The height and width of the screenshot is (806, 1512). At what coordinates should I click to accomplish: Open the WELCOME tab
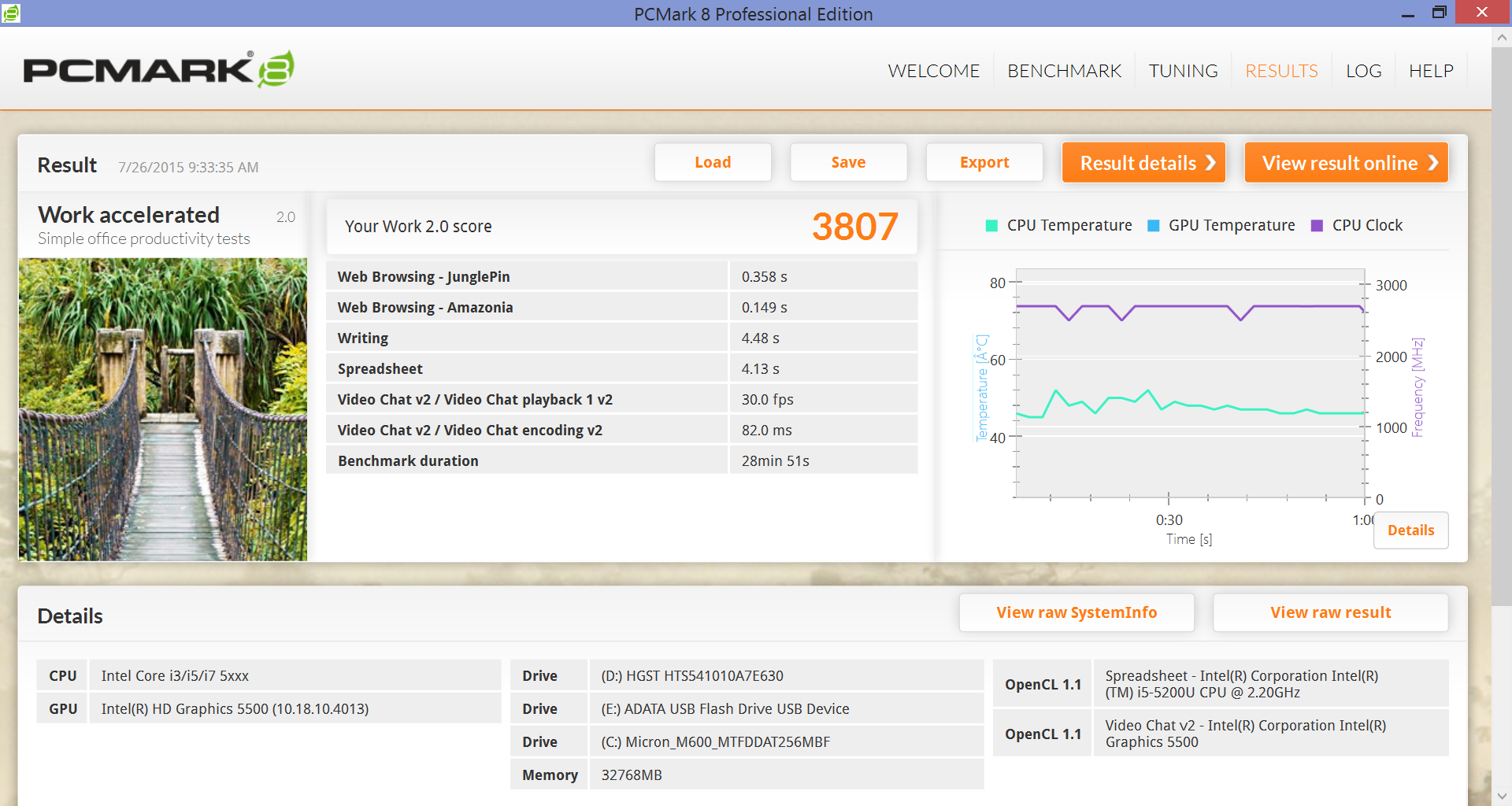pyautogui.click(x=933, y=71)
